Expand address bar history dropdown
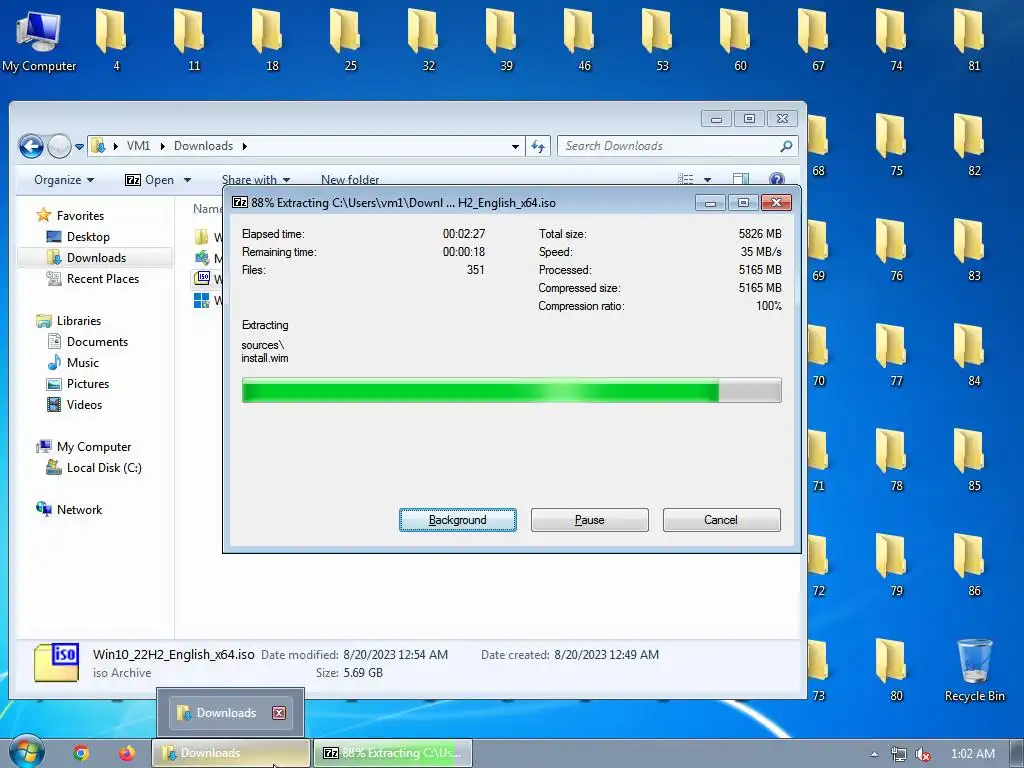This screenshot has width=1024, height=768. pos(515,146)
